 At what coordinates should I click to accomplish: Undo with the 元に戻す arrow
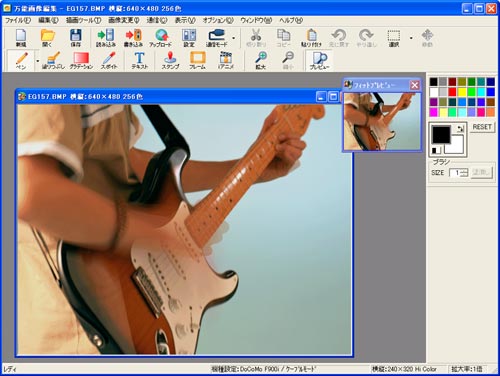[x=339, y=38]
